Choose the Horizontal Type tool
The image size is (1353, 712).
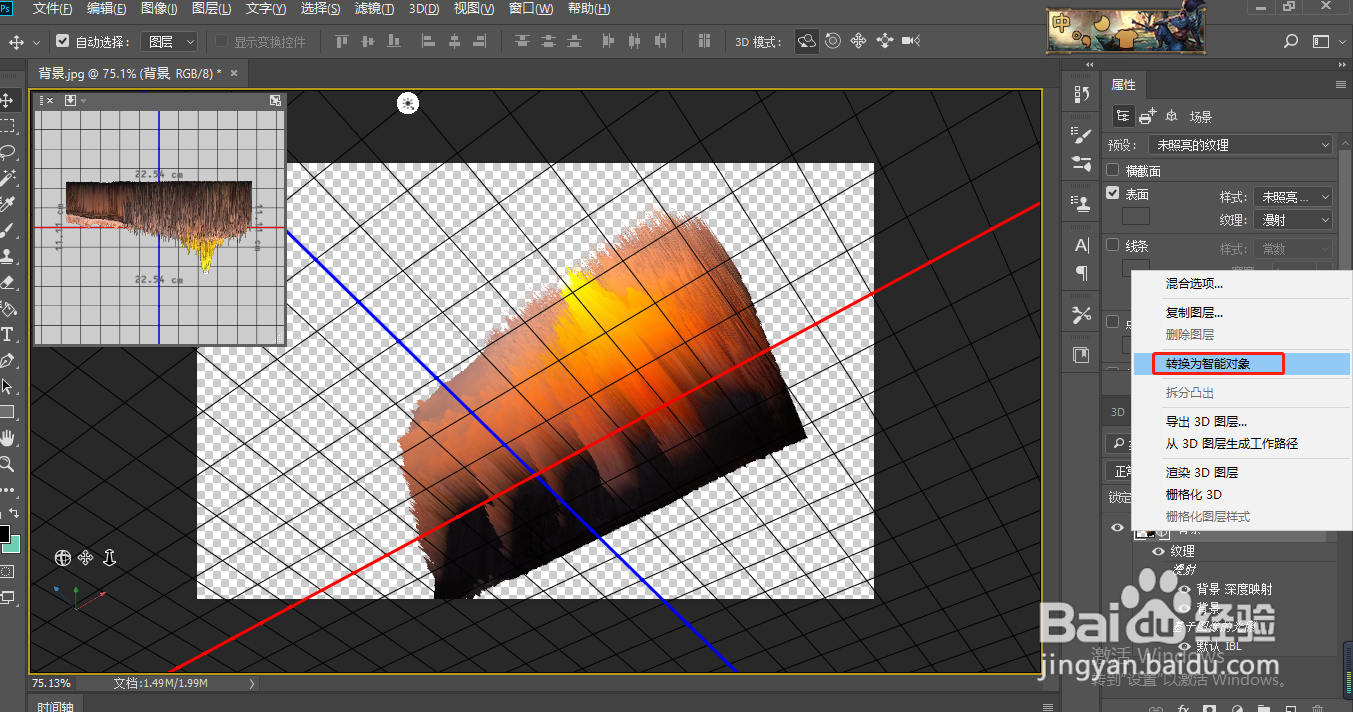(x=7, y=334)
